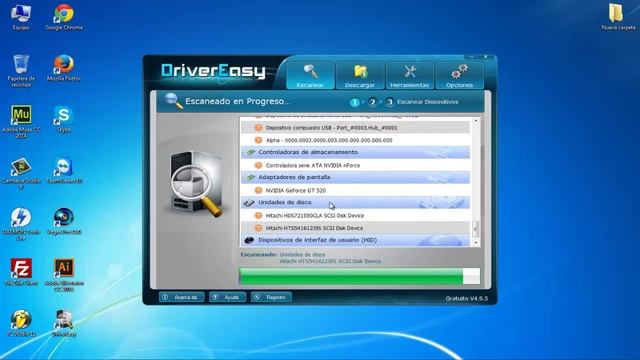Select Controladora serie ATA NVIDIA nForce
The width and height of the screenshot is (640, 360).
(x=355, y=165)
